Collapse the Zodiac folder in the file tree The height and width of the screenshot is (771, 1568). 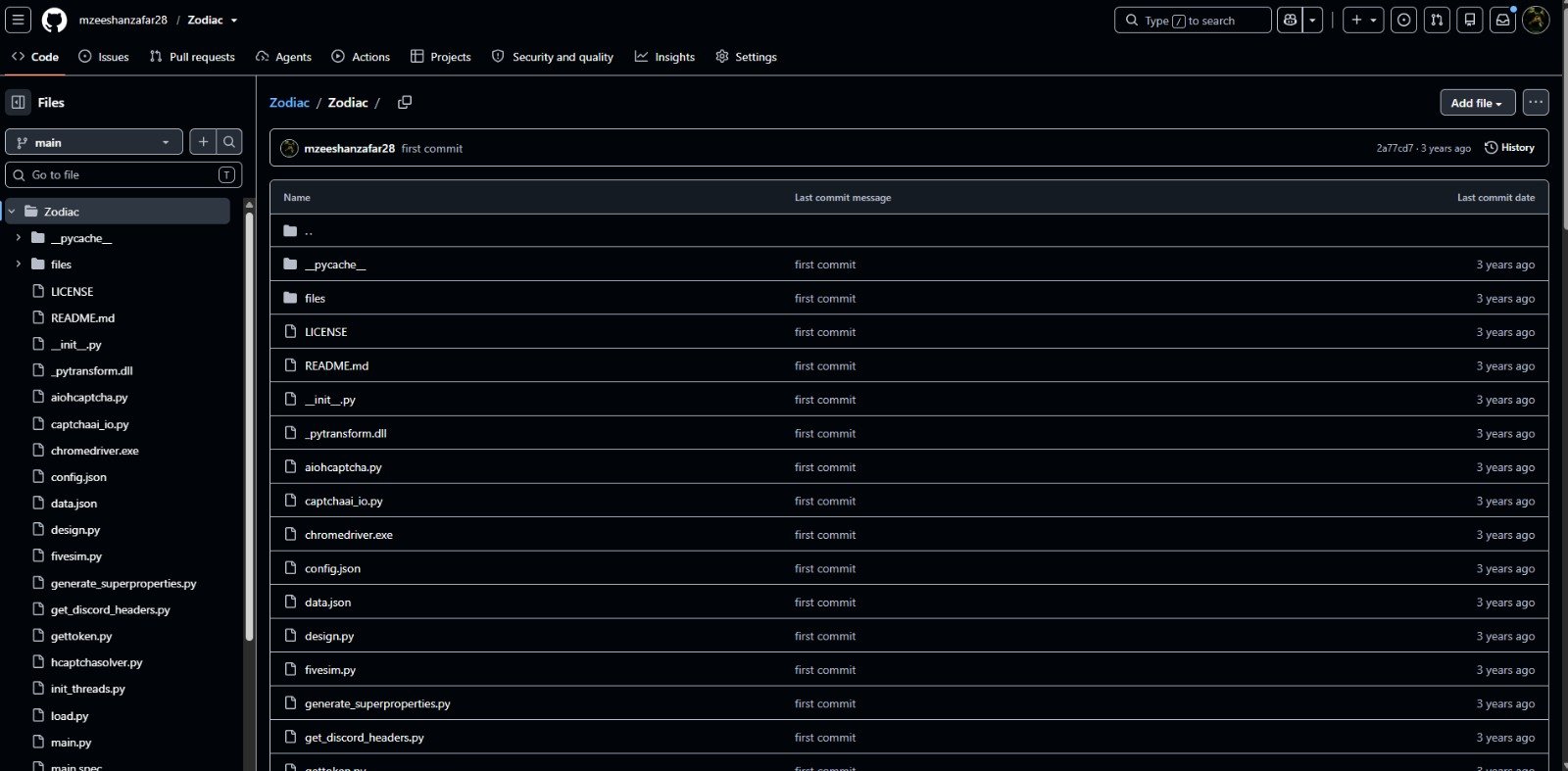tap(12, 212)
